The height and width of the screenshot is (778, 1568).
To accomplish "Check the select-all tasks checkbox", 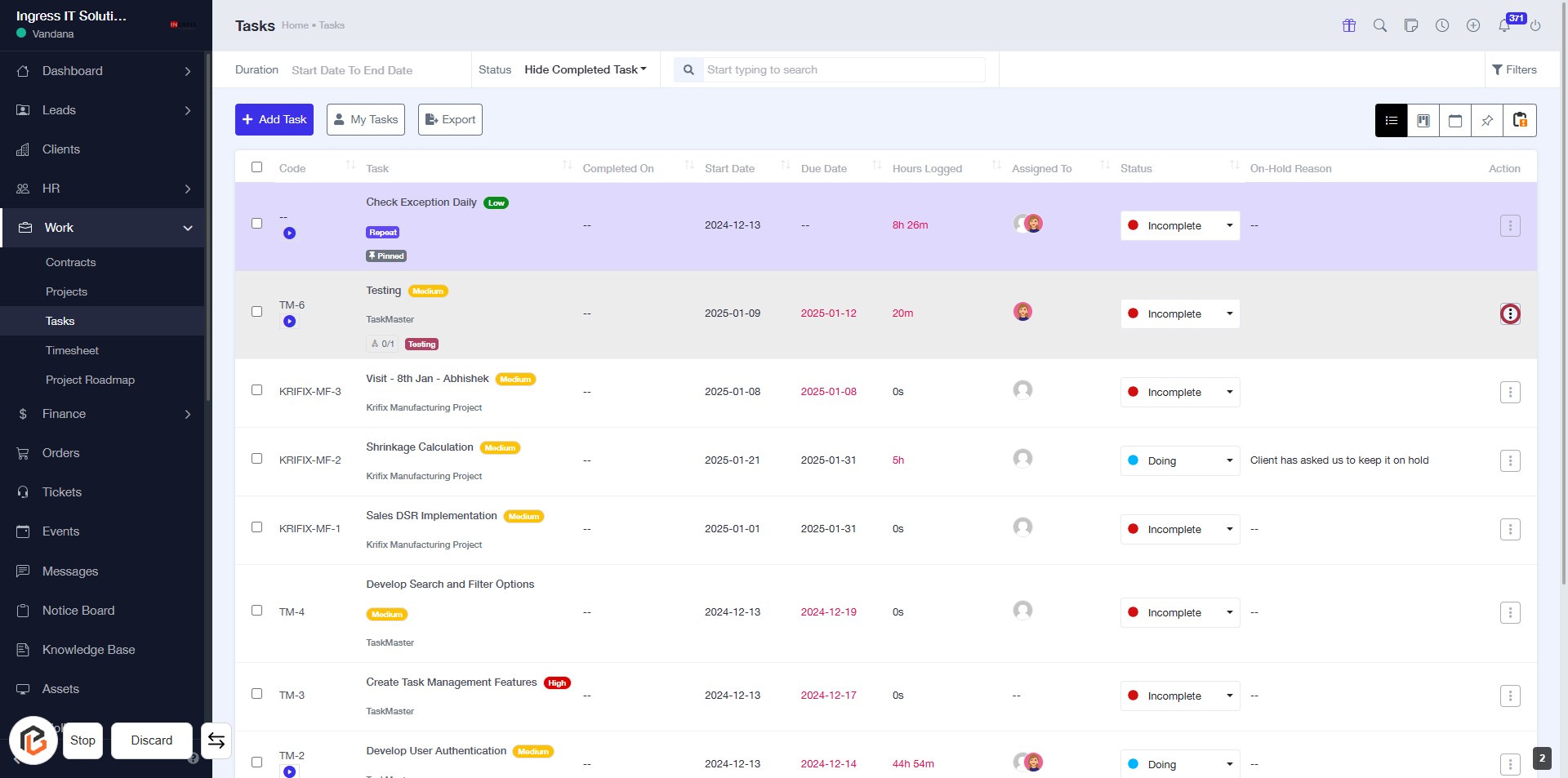I will pos(257,167).
